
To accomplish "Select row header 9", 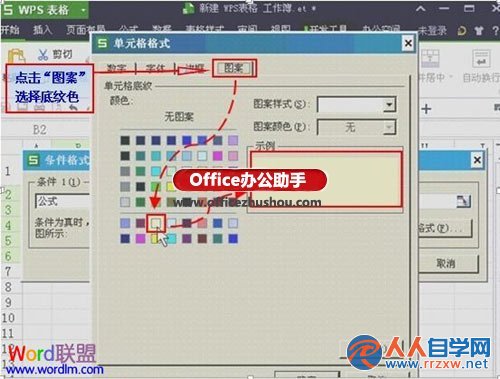I will (8, 302).
